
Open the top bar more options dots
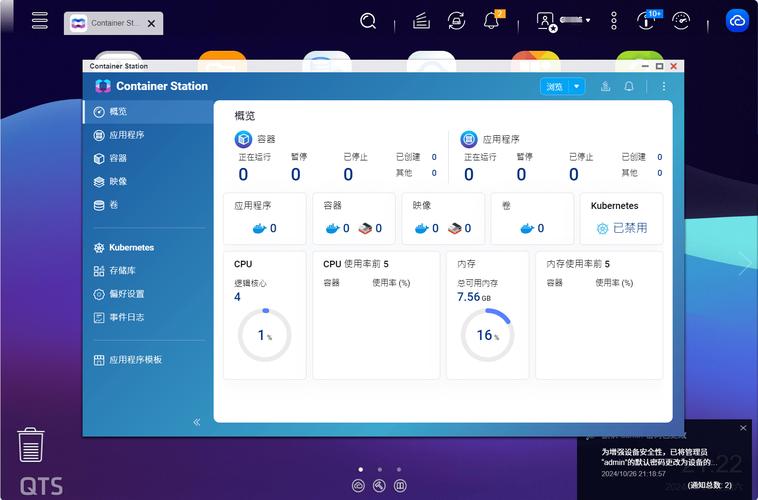click(613, 21)
